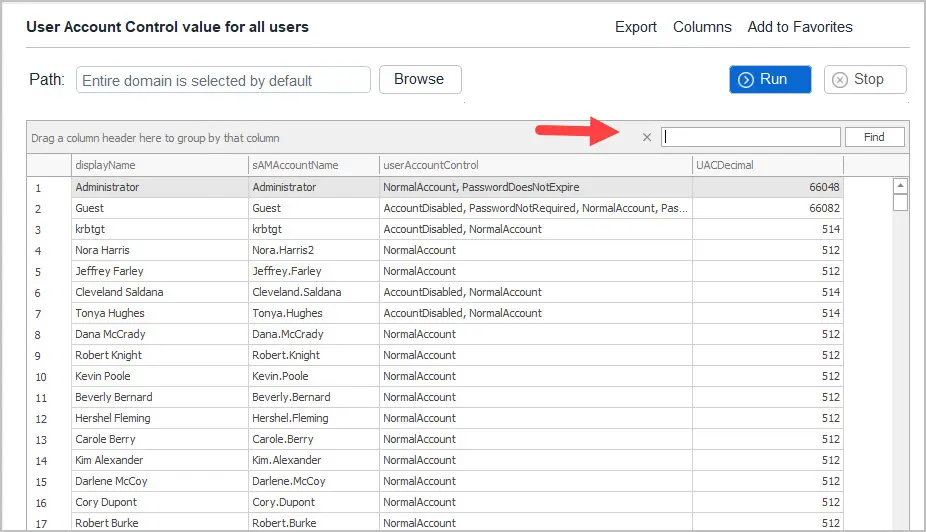The height and width of the screenshot is (532, 926).
Task: Click the Run button
Action: [770, 79]
